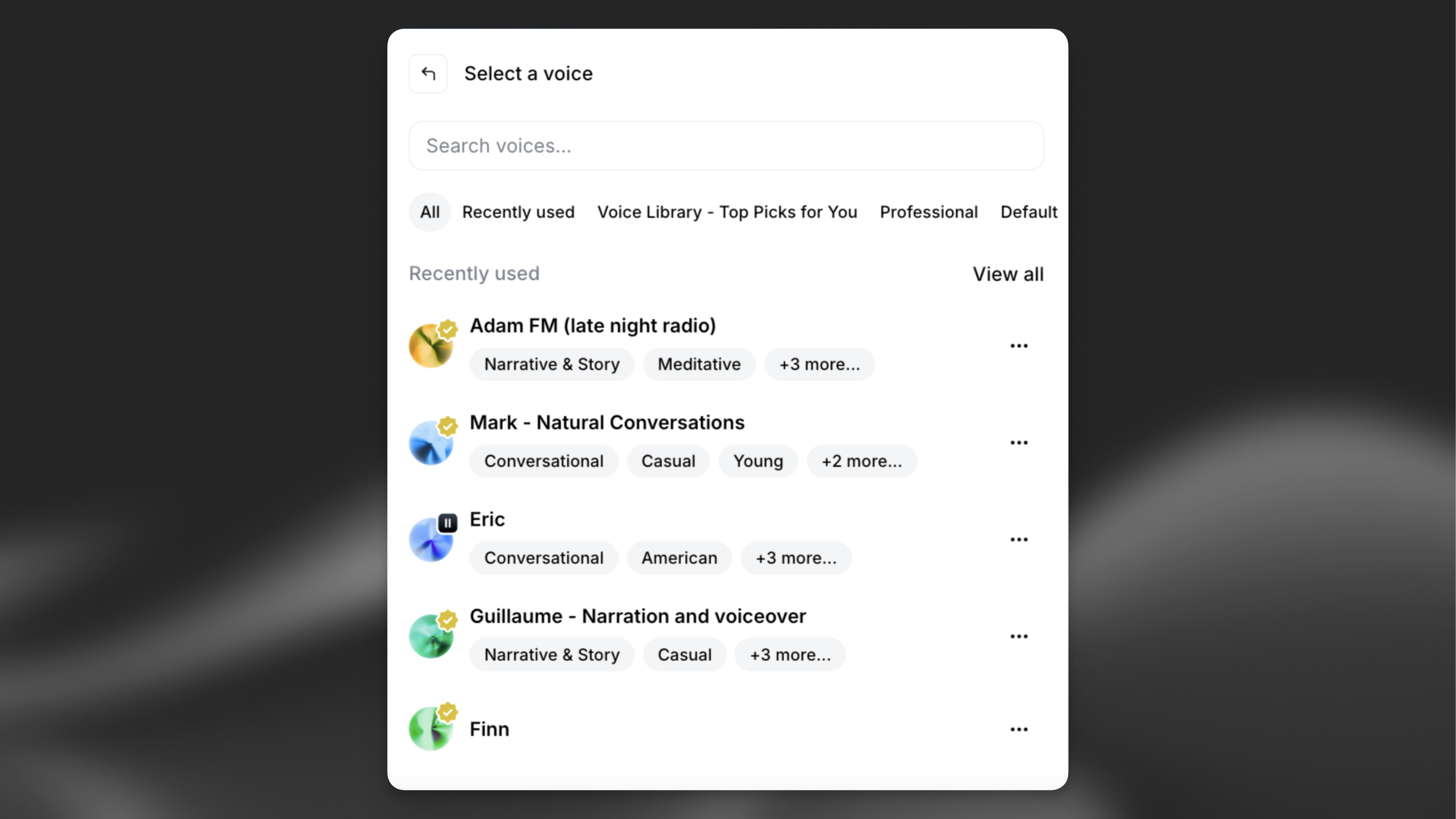Image resolution: width=1456 pixels, height=819 pixels.
Task: Pause Eric's voice preview playback
Action: 448,523
